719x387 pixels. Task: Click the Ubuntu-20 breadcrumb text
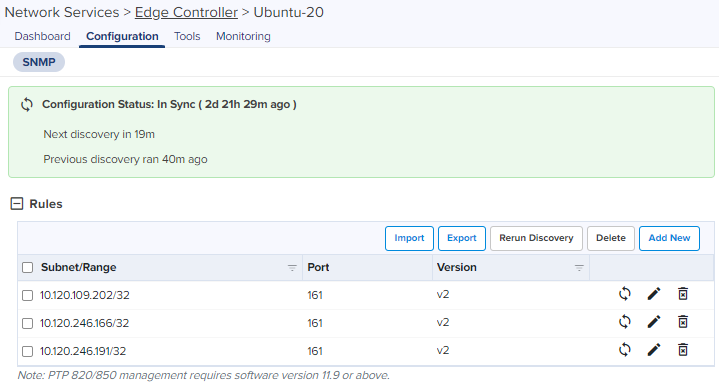(x=288, y=12)
